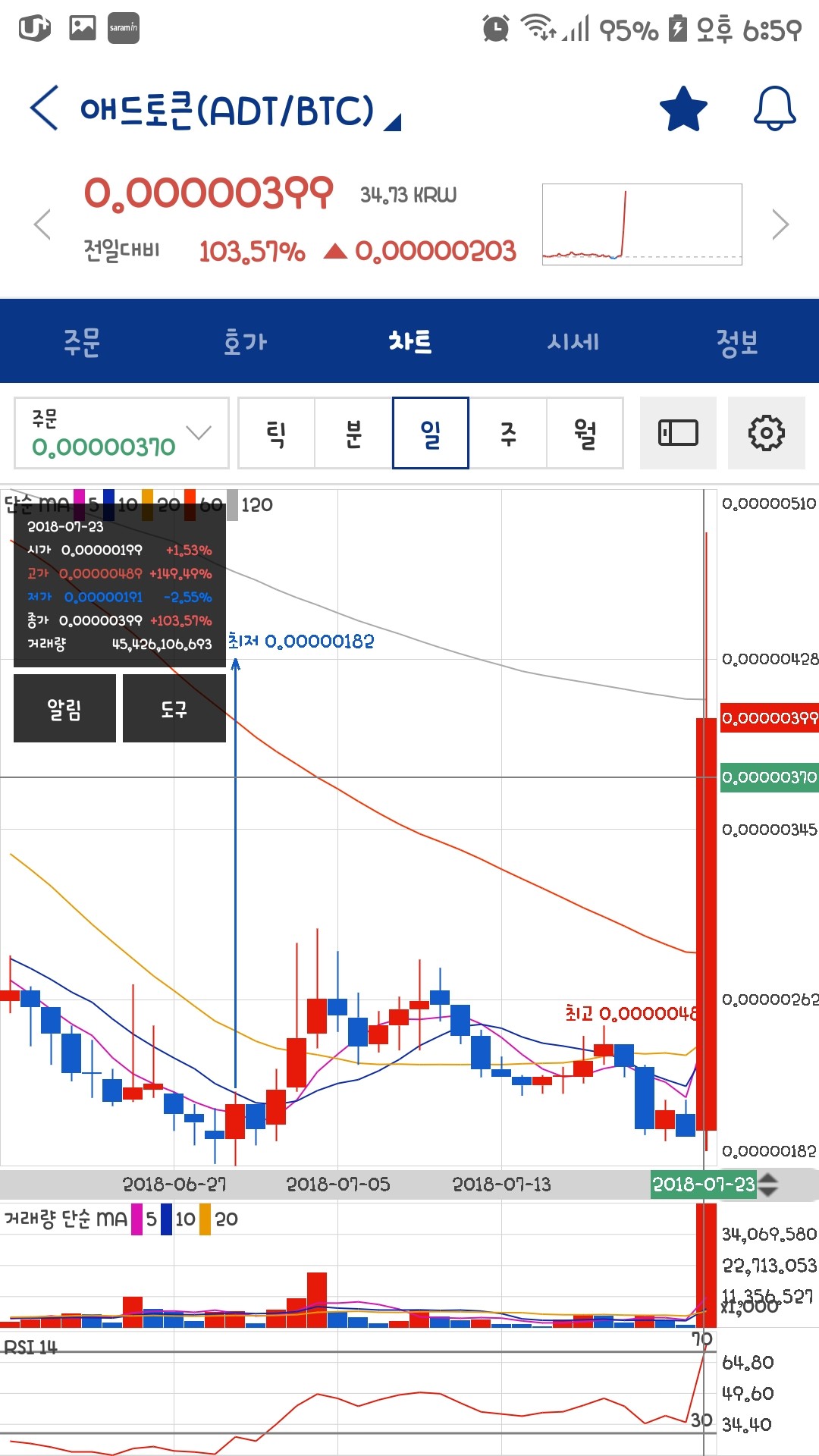The image size is (819, 1456).
Task: Select the 분 chart interval
Action: [353, 433]
